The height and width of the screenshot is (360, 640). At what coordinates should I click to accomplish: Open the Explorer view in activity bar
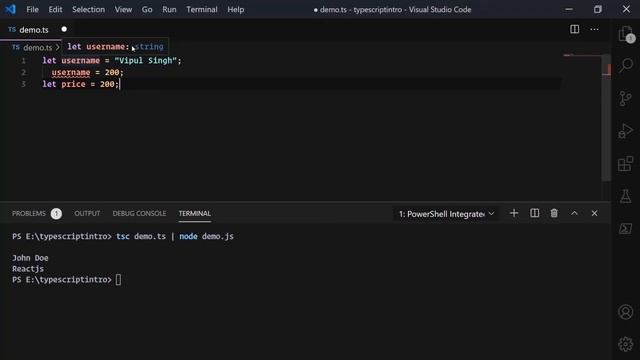(625, 34)
